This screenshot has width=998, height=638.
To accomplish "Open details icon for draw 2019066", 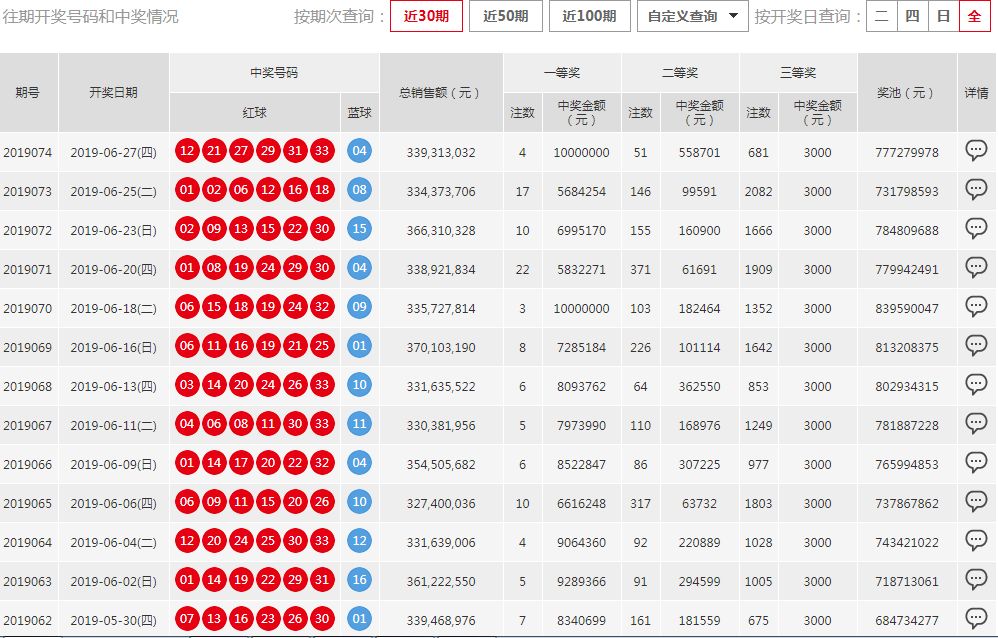I will point(976,463).
